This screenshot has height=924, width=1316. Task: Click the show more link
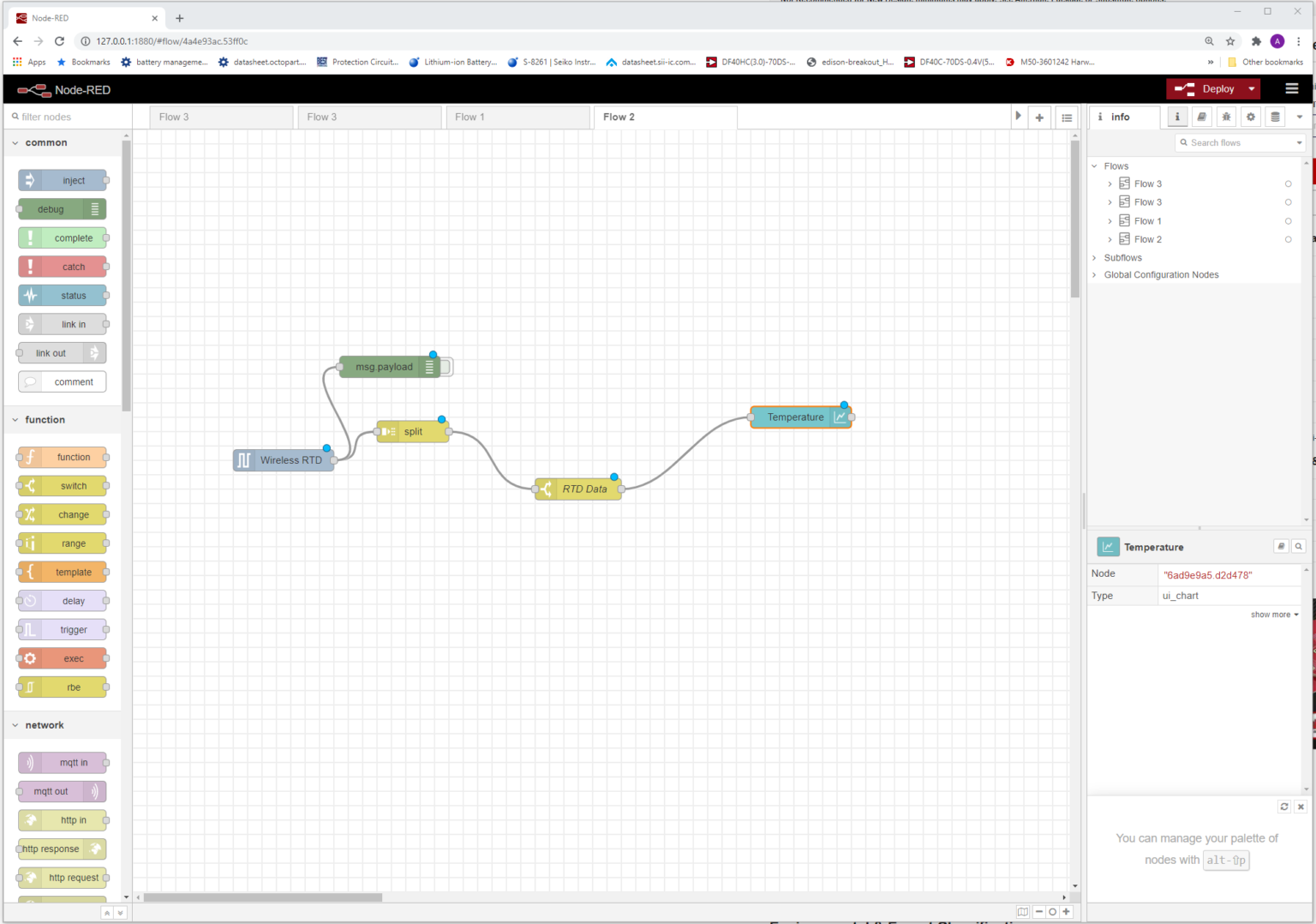(1274, 615)
